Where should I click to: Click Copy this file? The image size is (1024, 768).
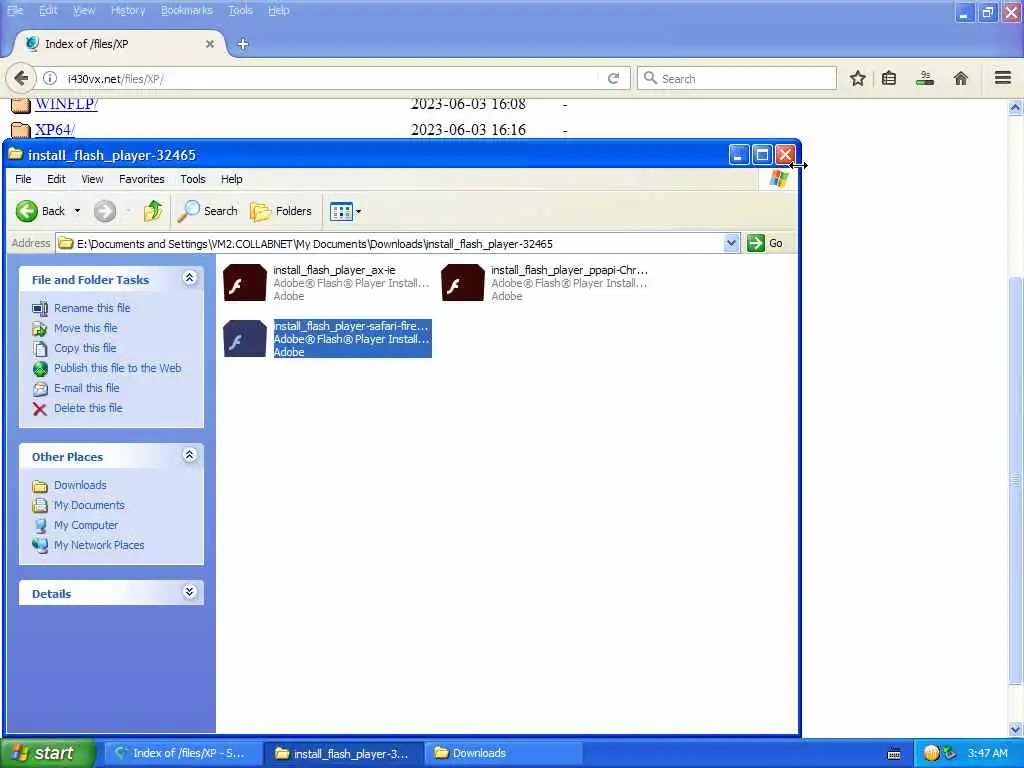click(85, 348)
